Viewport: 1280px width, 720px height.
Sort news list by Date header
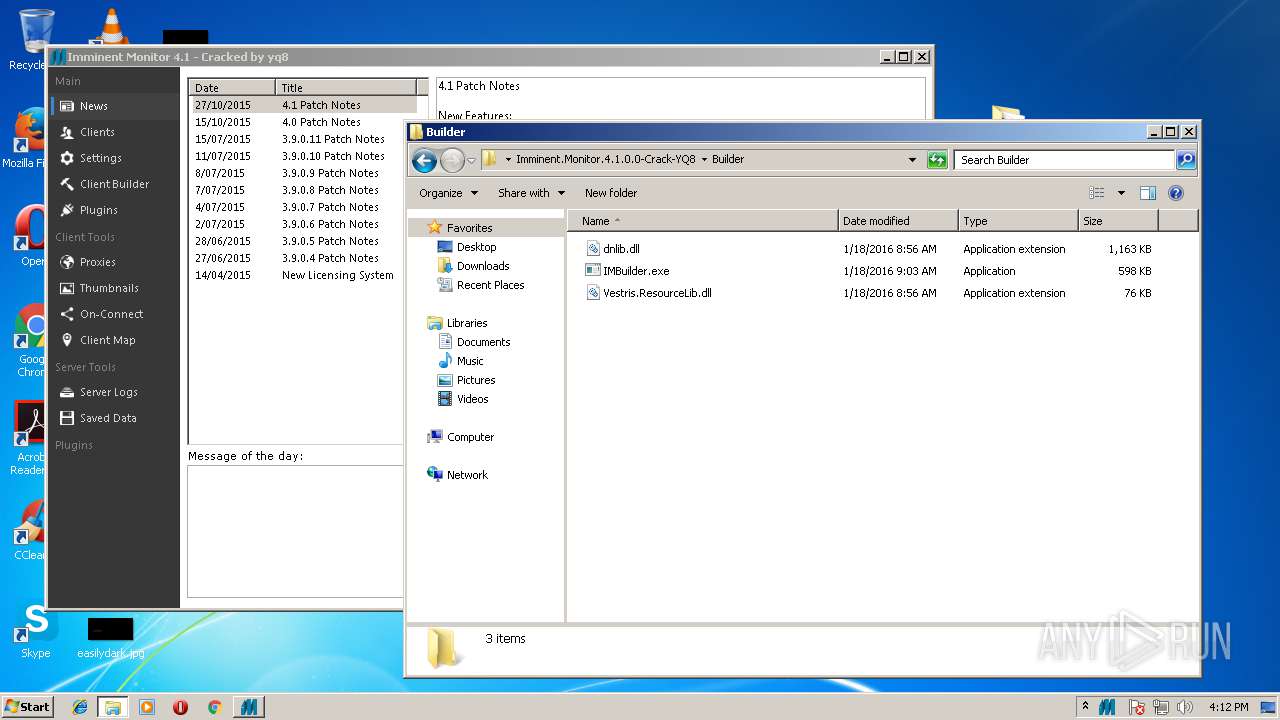[232, 88]
